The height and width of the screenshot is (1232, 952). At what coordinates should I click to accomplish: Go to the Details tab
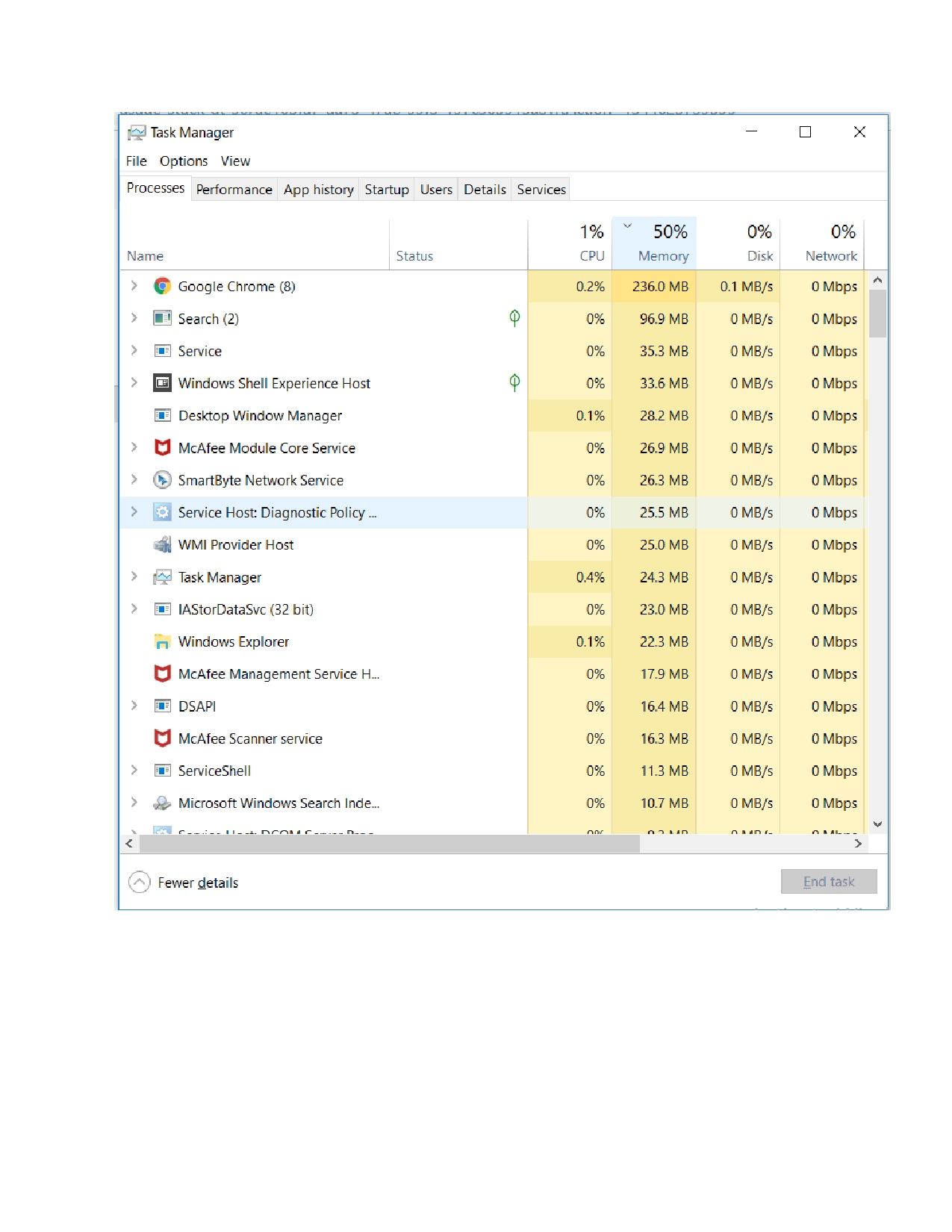485,190
